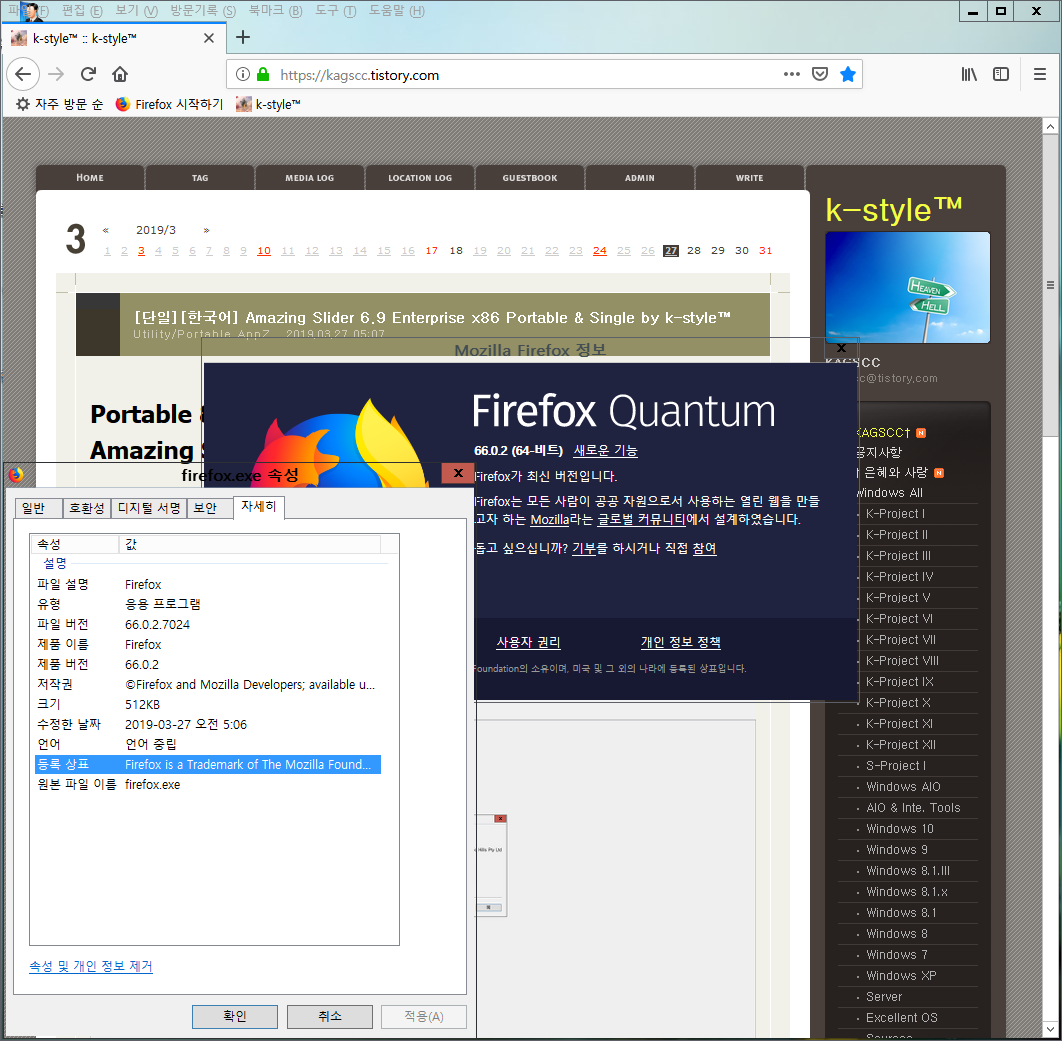This screenshot has width=1062, height=1041.
Task: Reload the page with the refresh icon
Action: coord(88,75)
